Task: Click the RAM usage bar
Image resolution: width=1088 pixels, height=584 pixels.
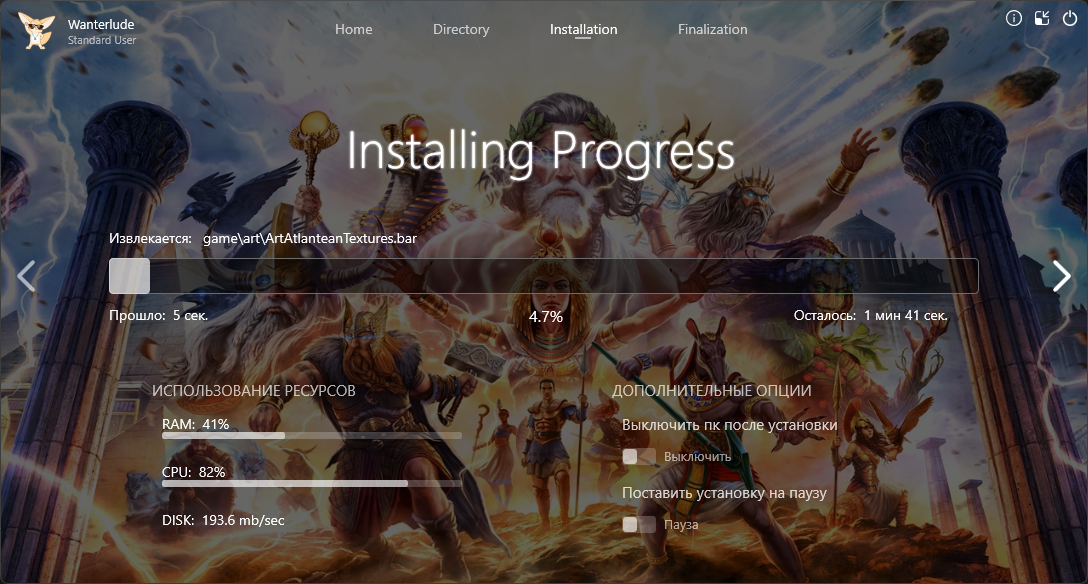Action: tap(311, 436)
